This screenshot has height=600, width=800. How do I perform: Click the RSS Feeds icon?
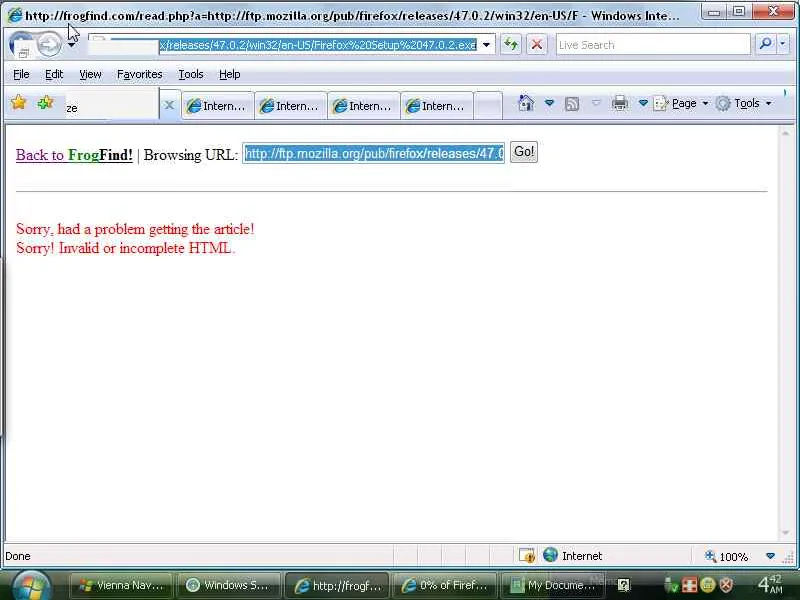pos(572,104)
